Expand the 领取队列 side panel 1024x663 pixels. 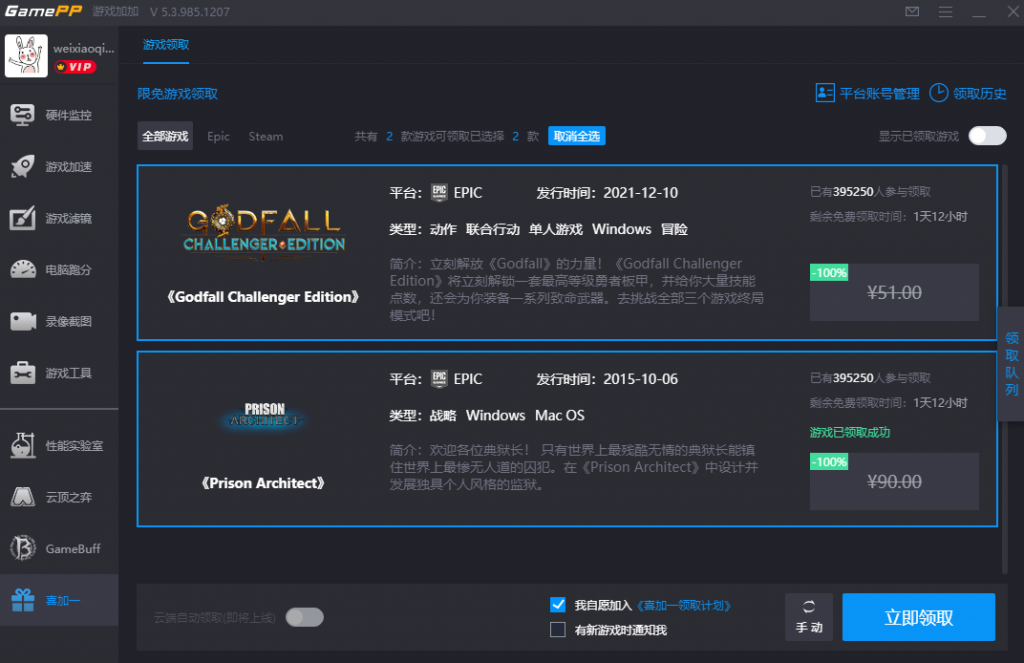click(x=1011, y=364)
